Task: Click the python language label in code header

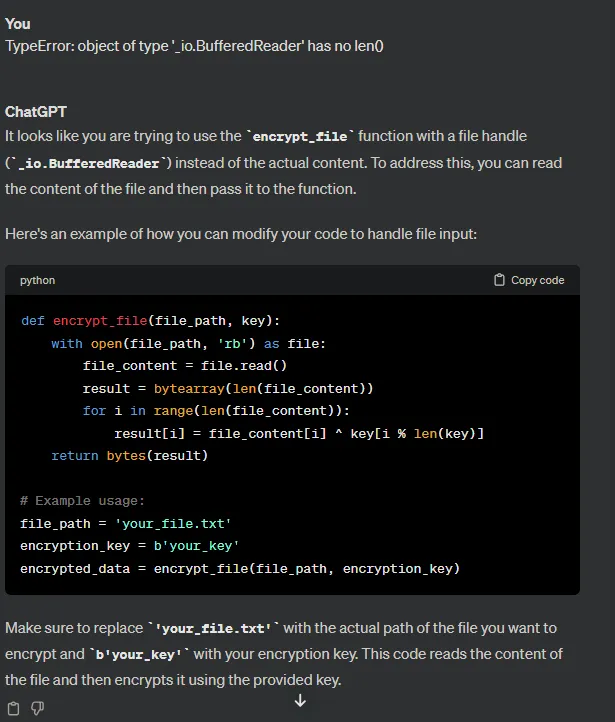Action: coord(37,280)
